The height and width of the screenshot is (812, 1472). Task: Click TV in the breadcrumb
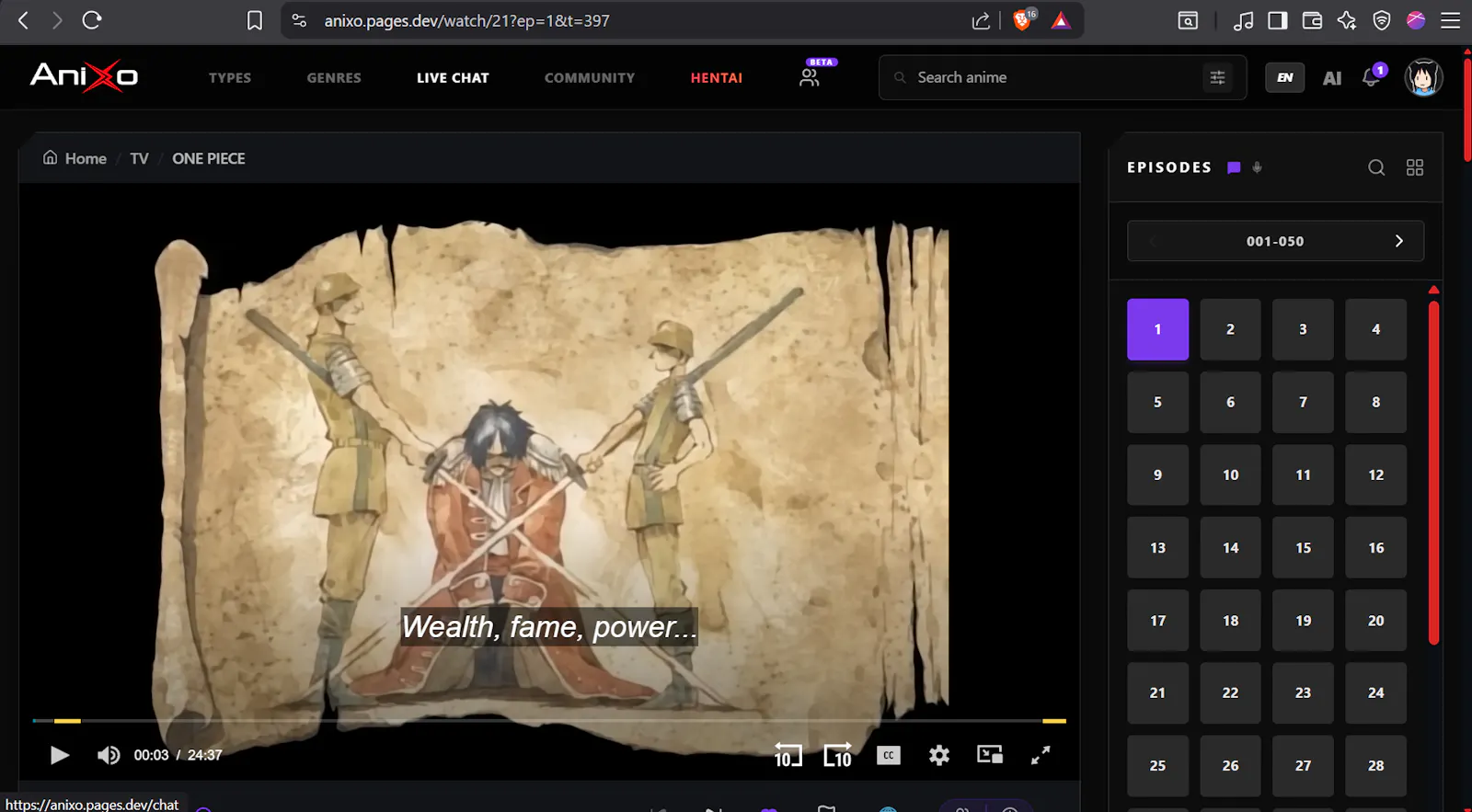139,158
